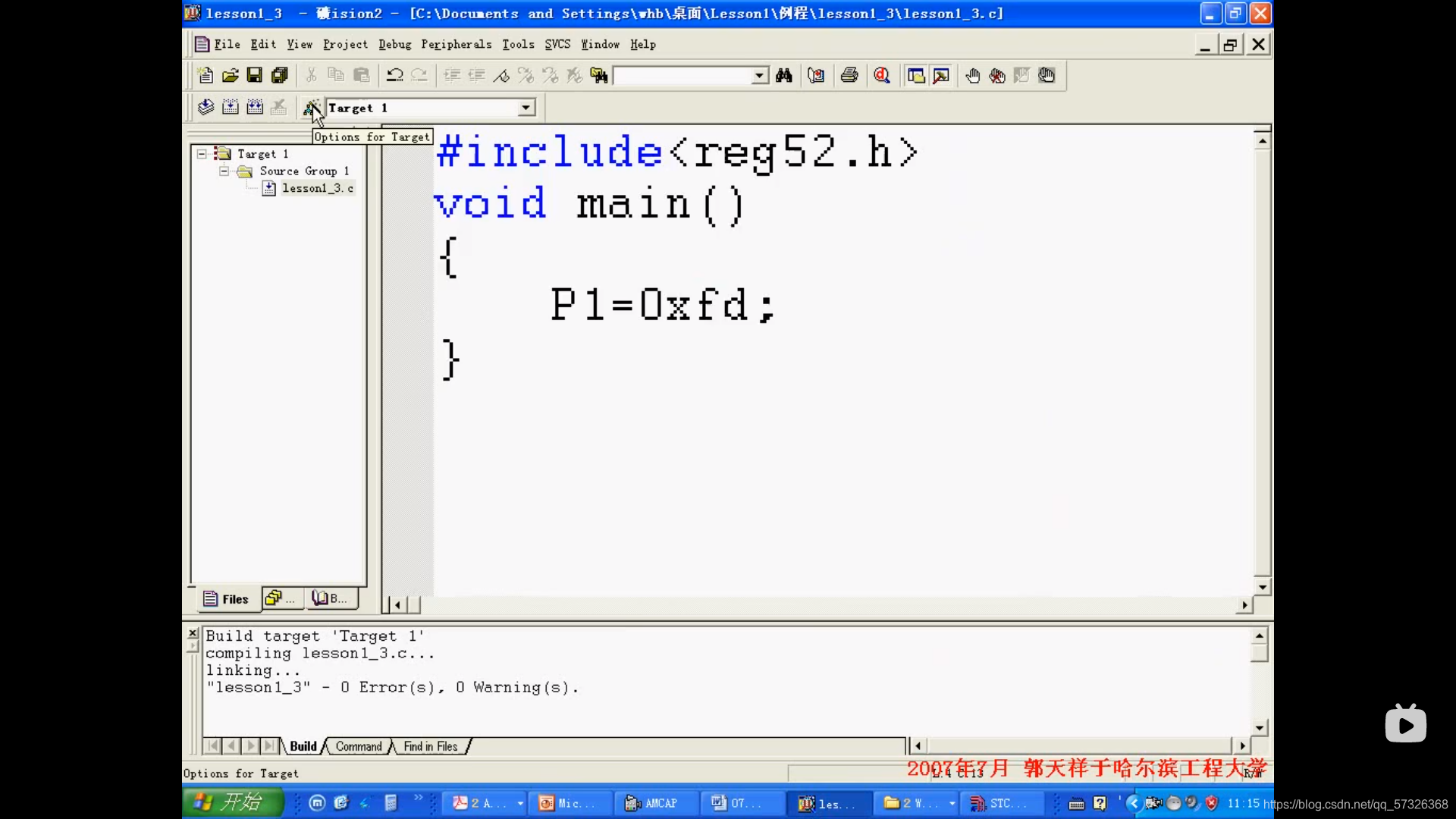Start/Stop Debug Session icon
Image resolution: width=1456 pixels, height=819 pixels.
(882, 75)
